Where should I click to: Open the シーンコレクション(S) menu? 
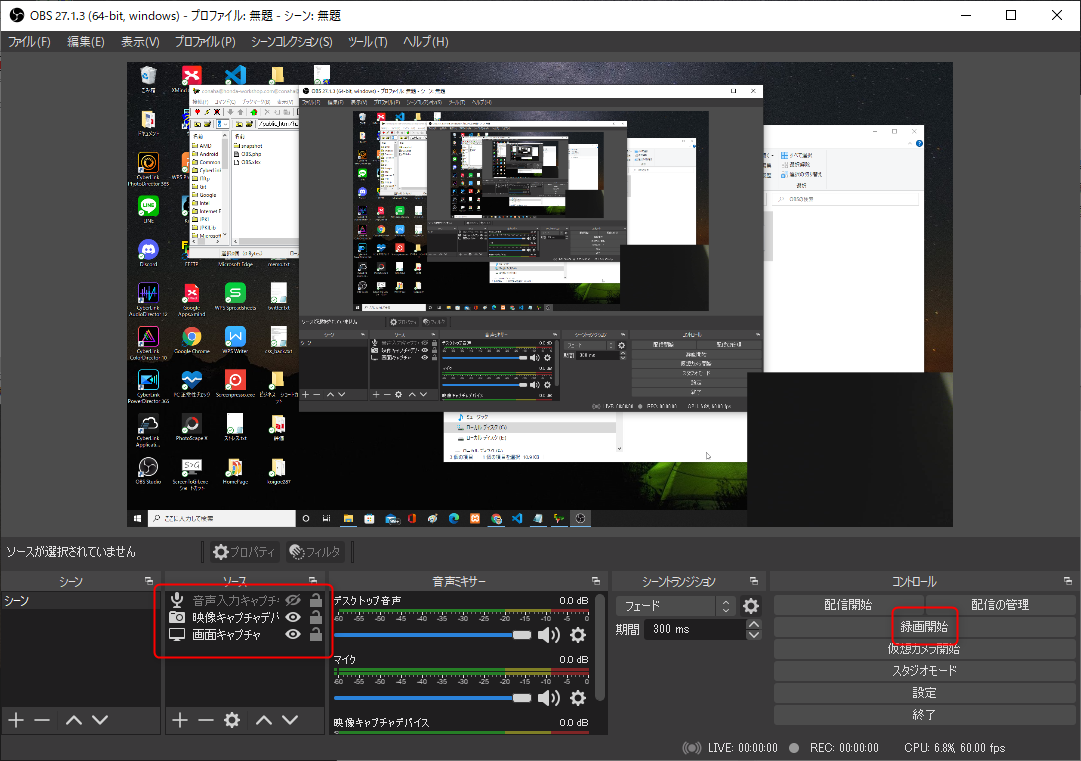292,41
